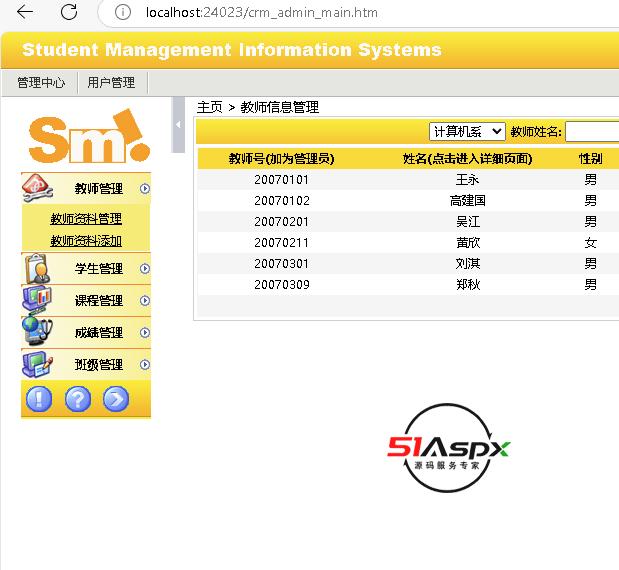619x570 pixels.
Task: Reload the page with the browser refresh button
Action: (x=69, y=12)
